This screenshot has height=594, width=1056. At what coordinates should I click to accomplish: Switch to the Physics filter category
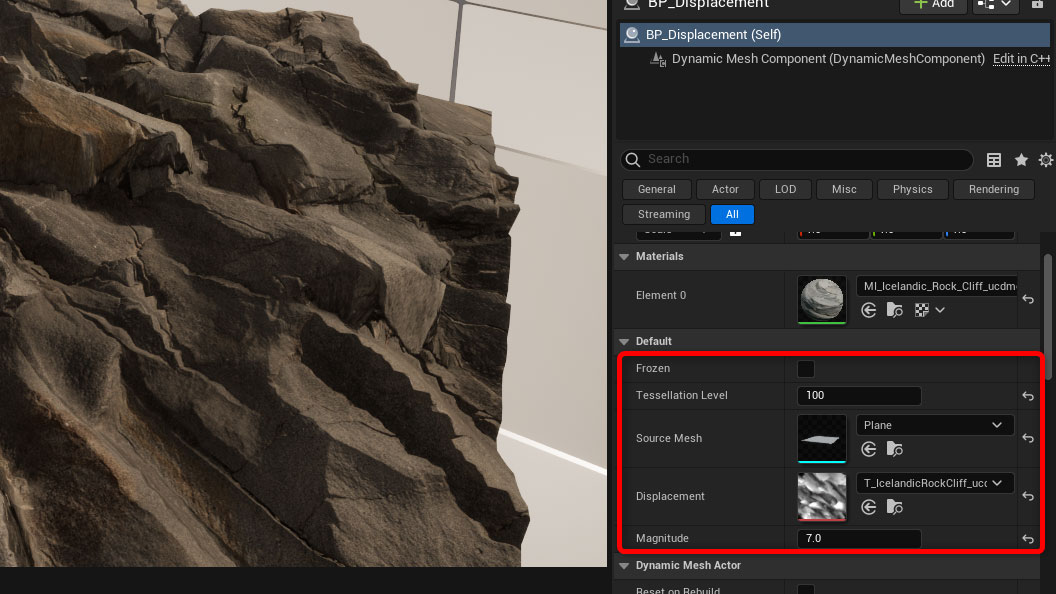click(x=912, y=189)
